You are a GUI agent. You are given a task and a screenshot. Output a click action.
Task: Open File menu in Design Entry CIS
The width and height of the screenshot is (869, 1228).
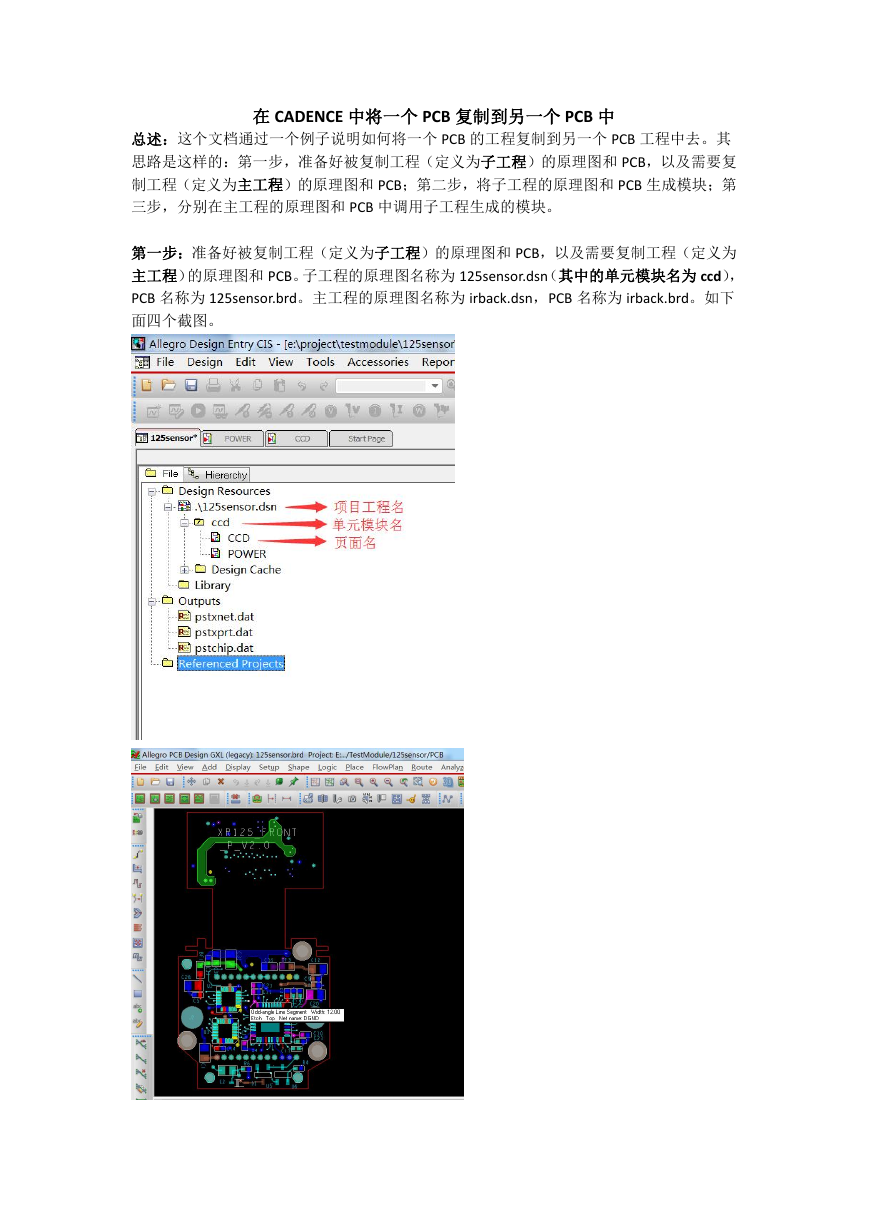[165, 362]
